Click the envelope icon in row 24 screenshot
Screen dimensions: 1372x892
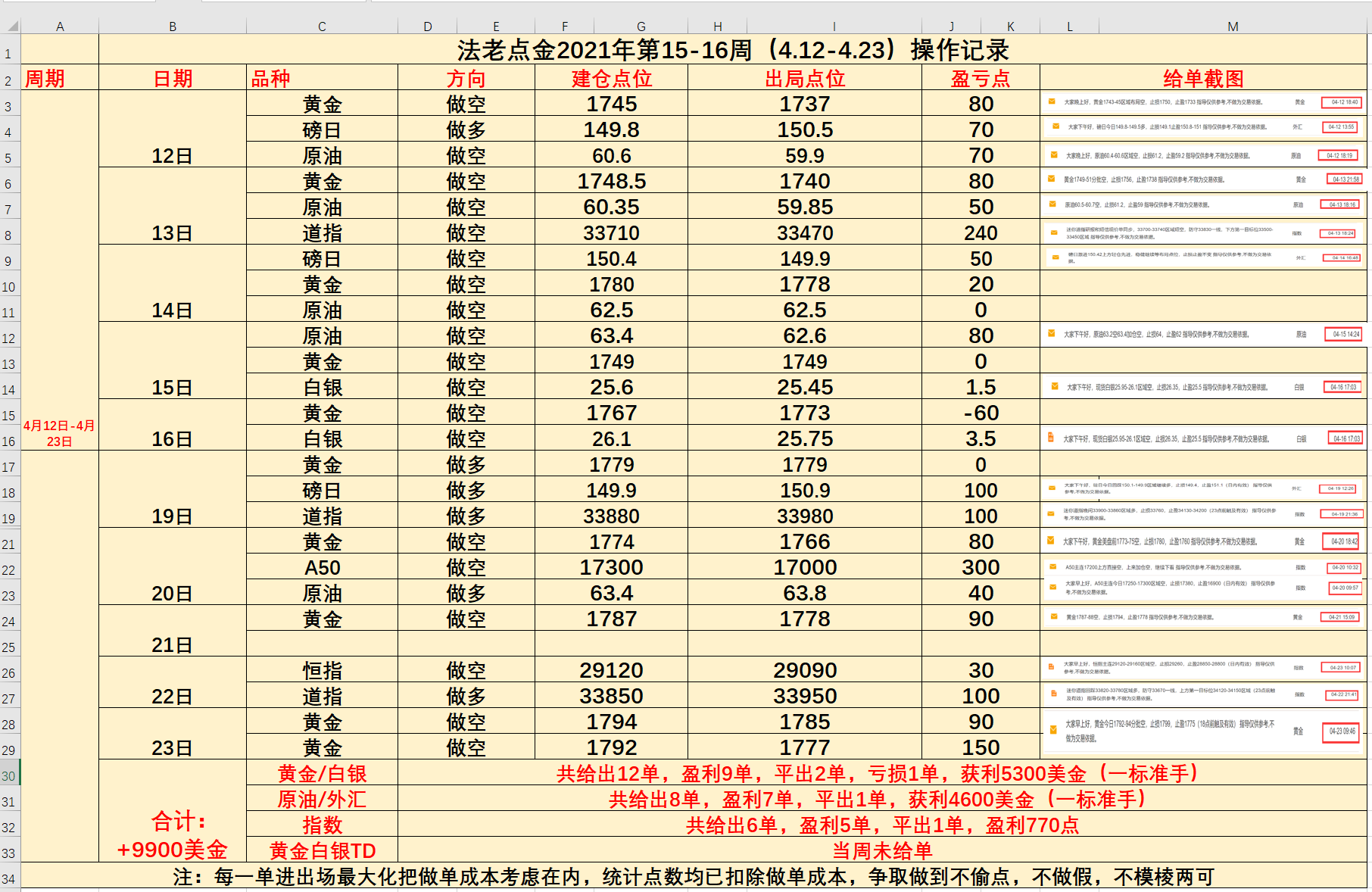click(1053, 617)
